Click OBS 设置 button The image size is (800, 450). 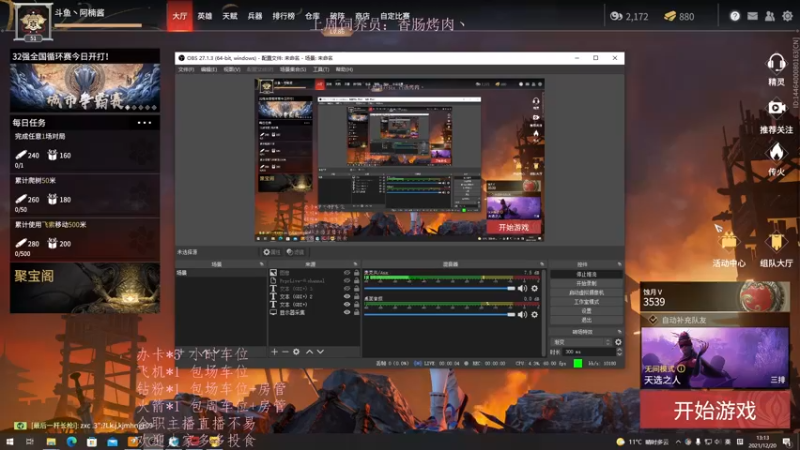(586, 311)
